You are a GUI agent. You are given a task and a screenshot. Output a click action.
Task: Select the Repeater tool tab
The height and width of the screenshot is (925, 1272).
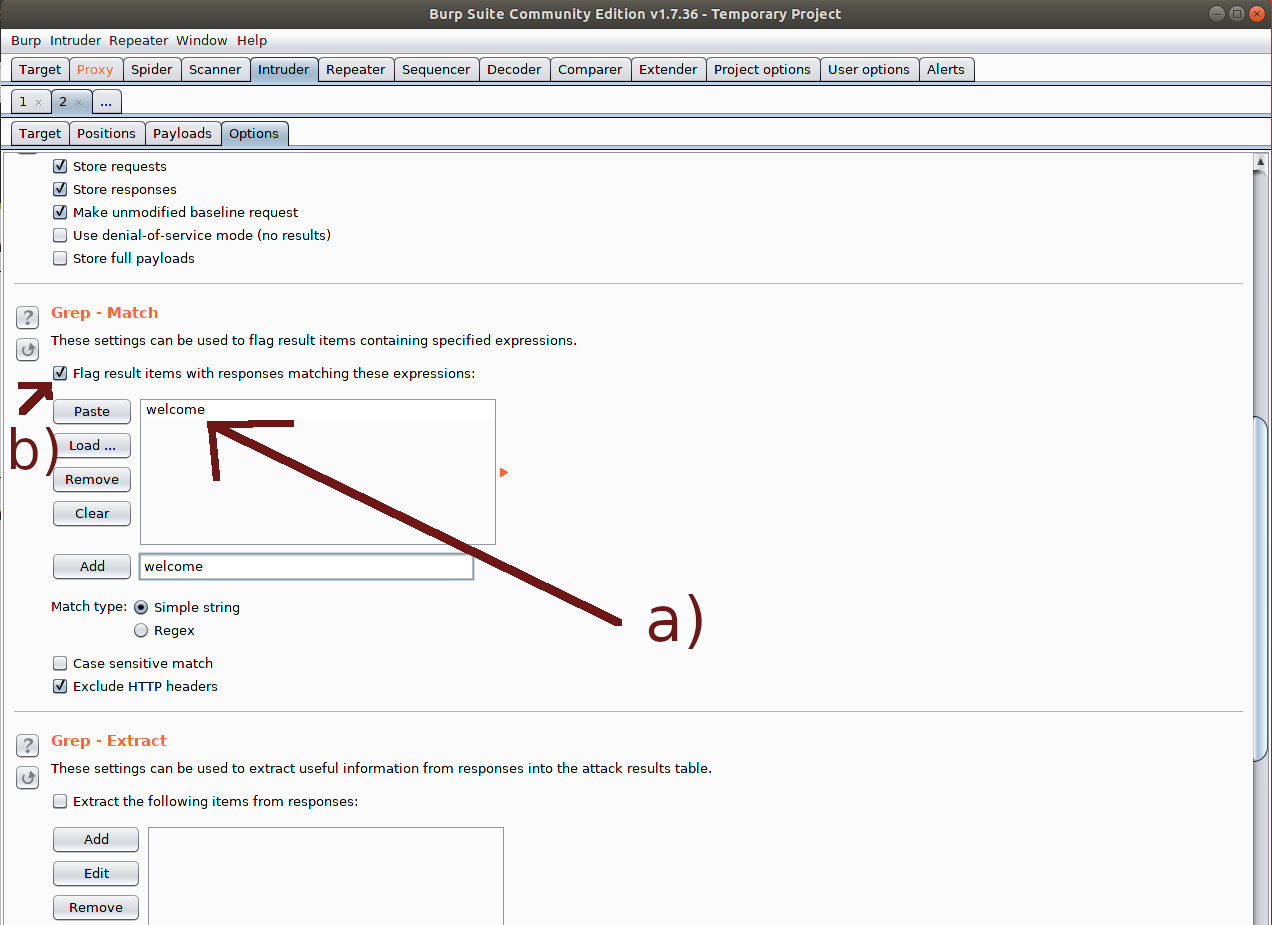pos(356,69)
